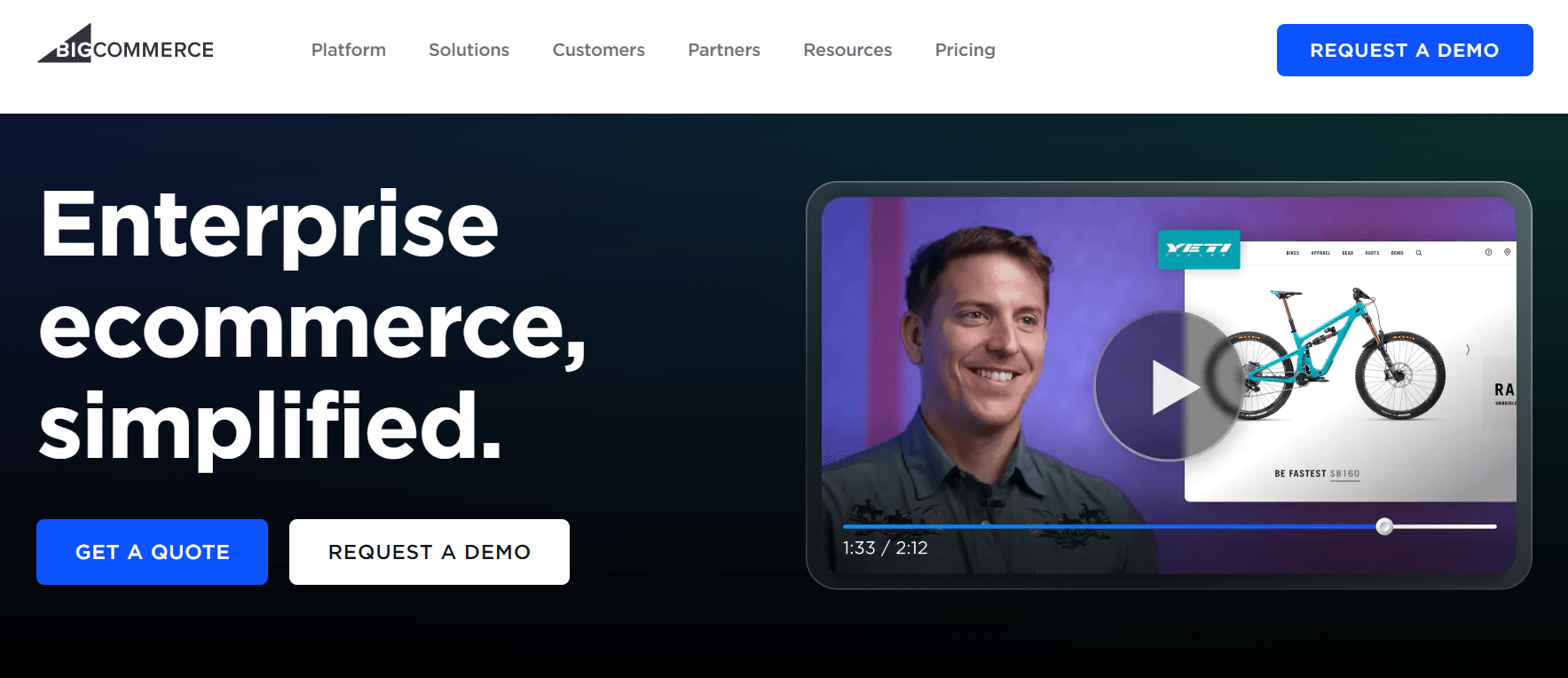Play the video with the play button
This screenshot has height=678, width=1568.
tap(1170, 386)
